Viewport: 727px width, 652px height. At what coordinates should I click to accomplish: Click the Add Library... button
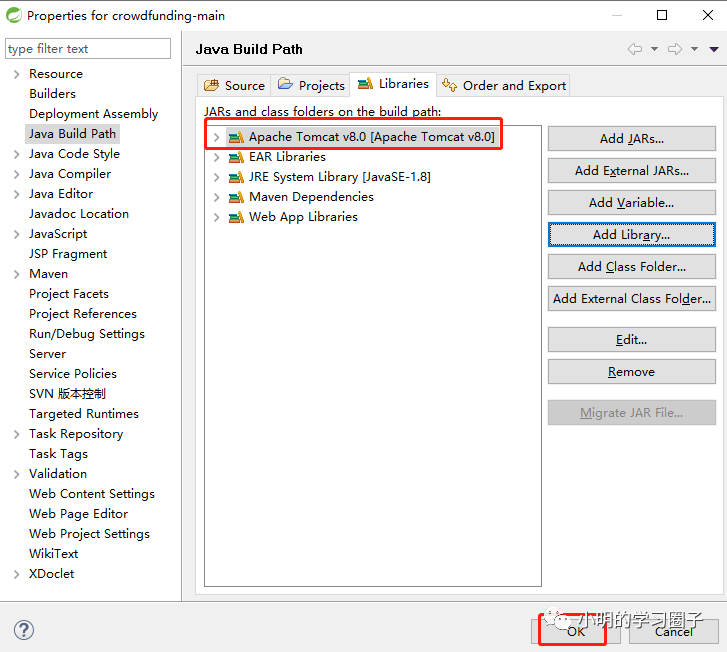click(631, 235)
